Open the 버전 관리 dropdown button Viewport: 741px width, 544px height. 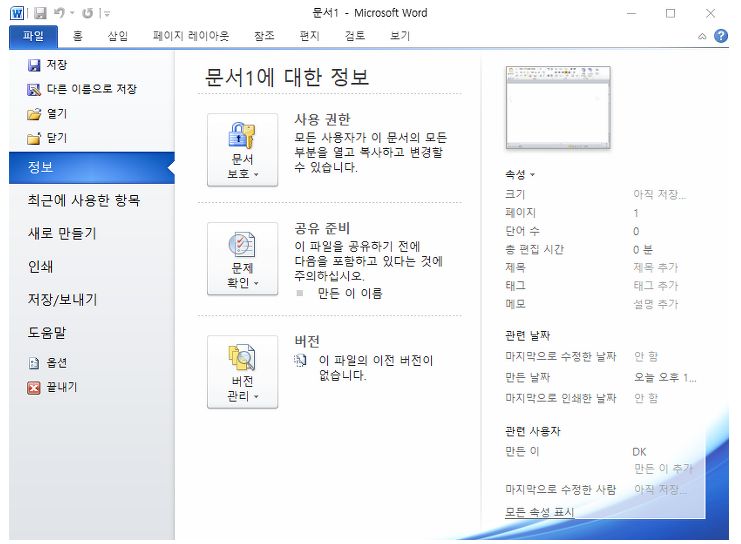pos(242,372)
